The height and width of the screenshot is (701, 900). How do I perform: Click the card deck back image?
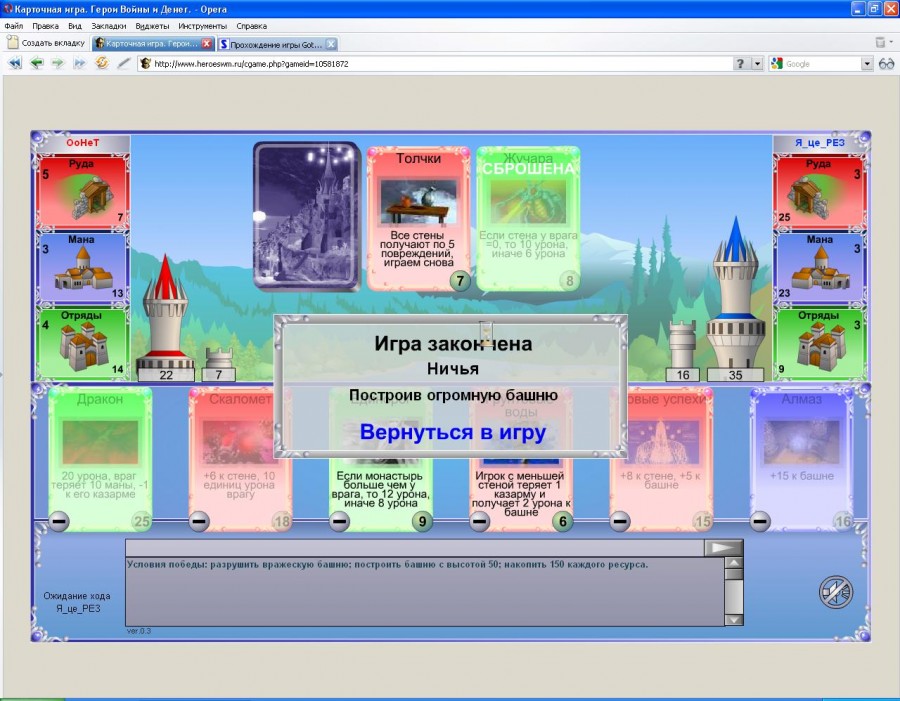(307, 216)
